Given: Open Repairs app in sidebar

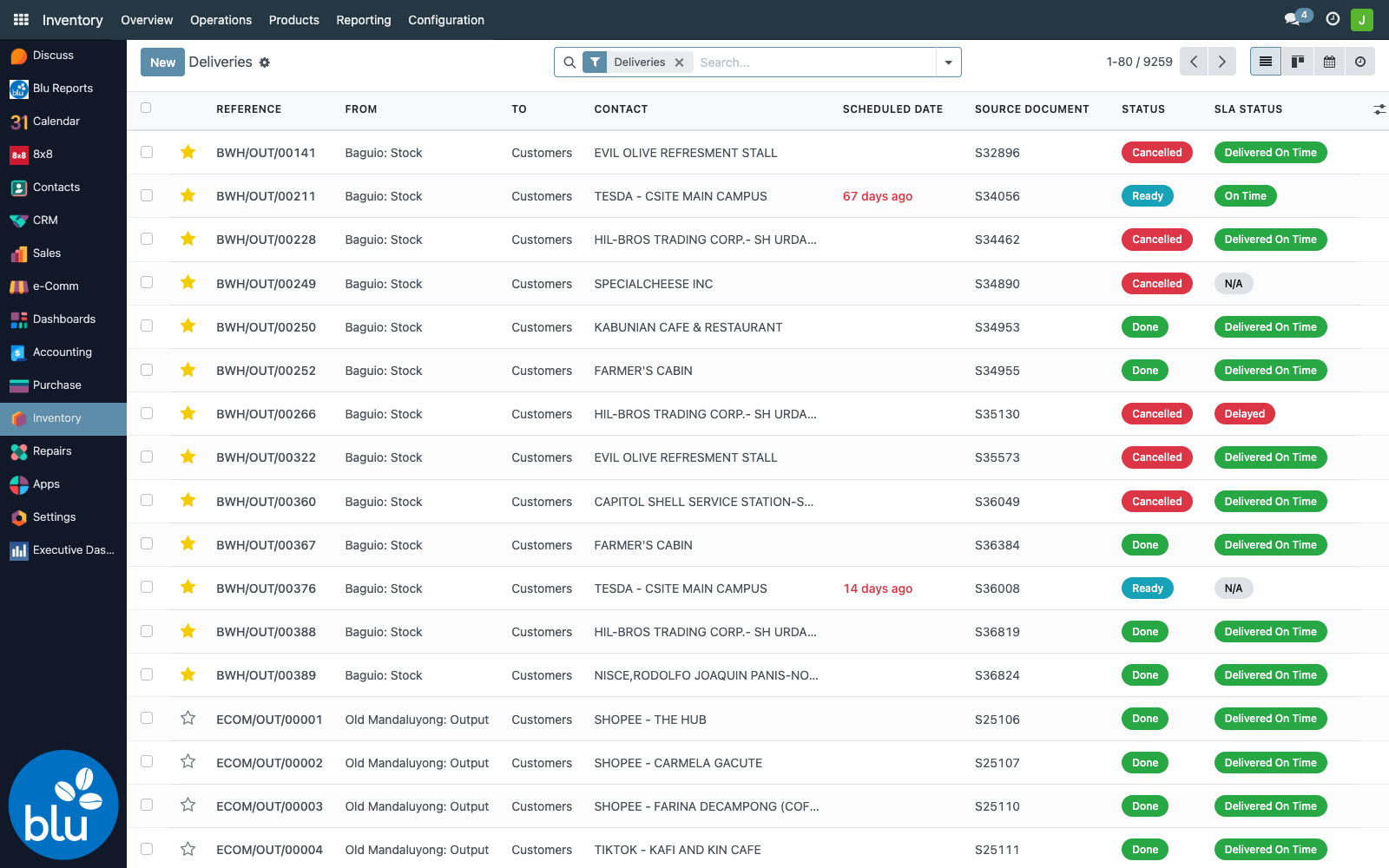Looking at the screenshot, I should (x=63, y=450).
